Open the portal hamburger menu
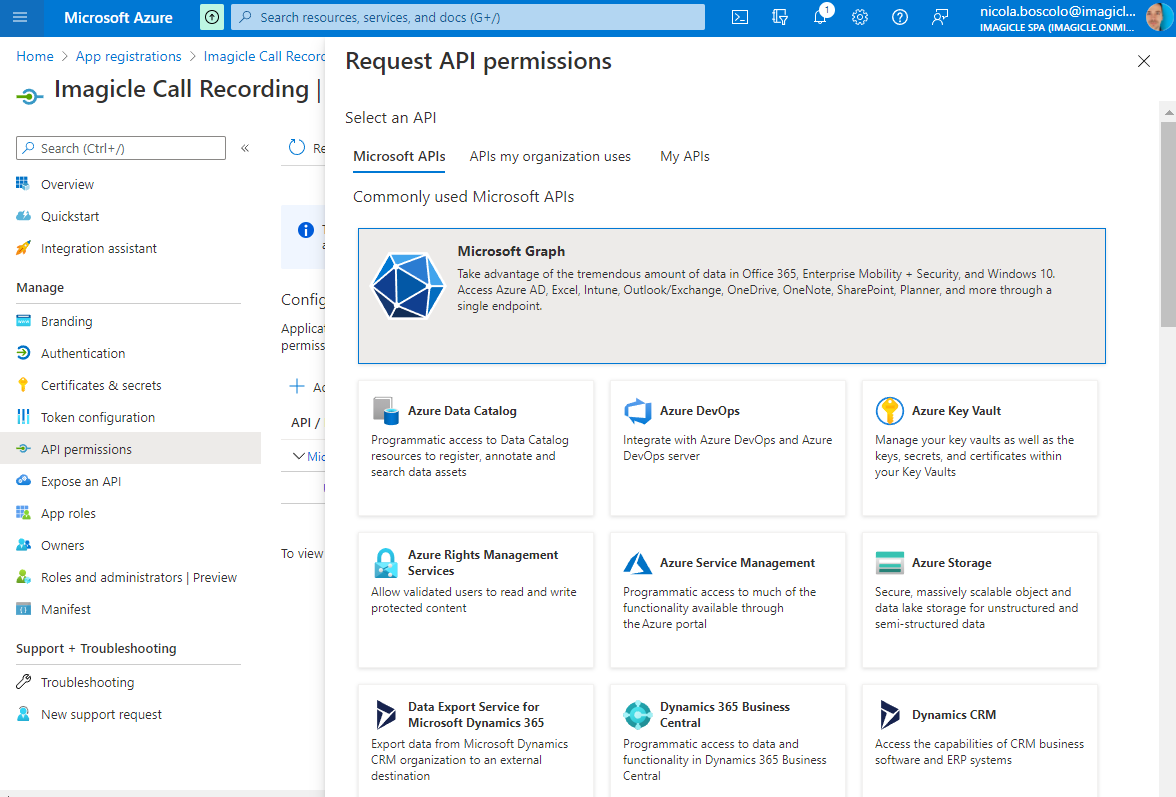This screenshot has height=797, width=1176. (x=21, y=17)
